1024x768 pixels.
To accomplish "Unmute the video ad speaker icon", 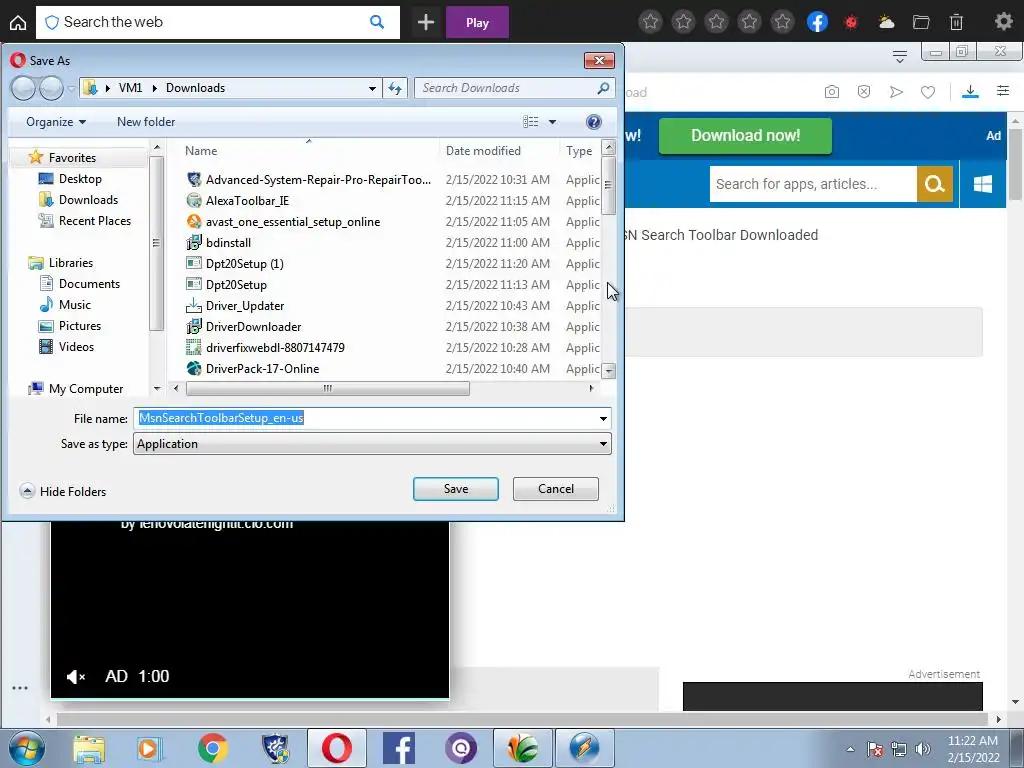I will point(76,677).
